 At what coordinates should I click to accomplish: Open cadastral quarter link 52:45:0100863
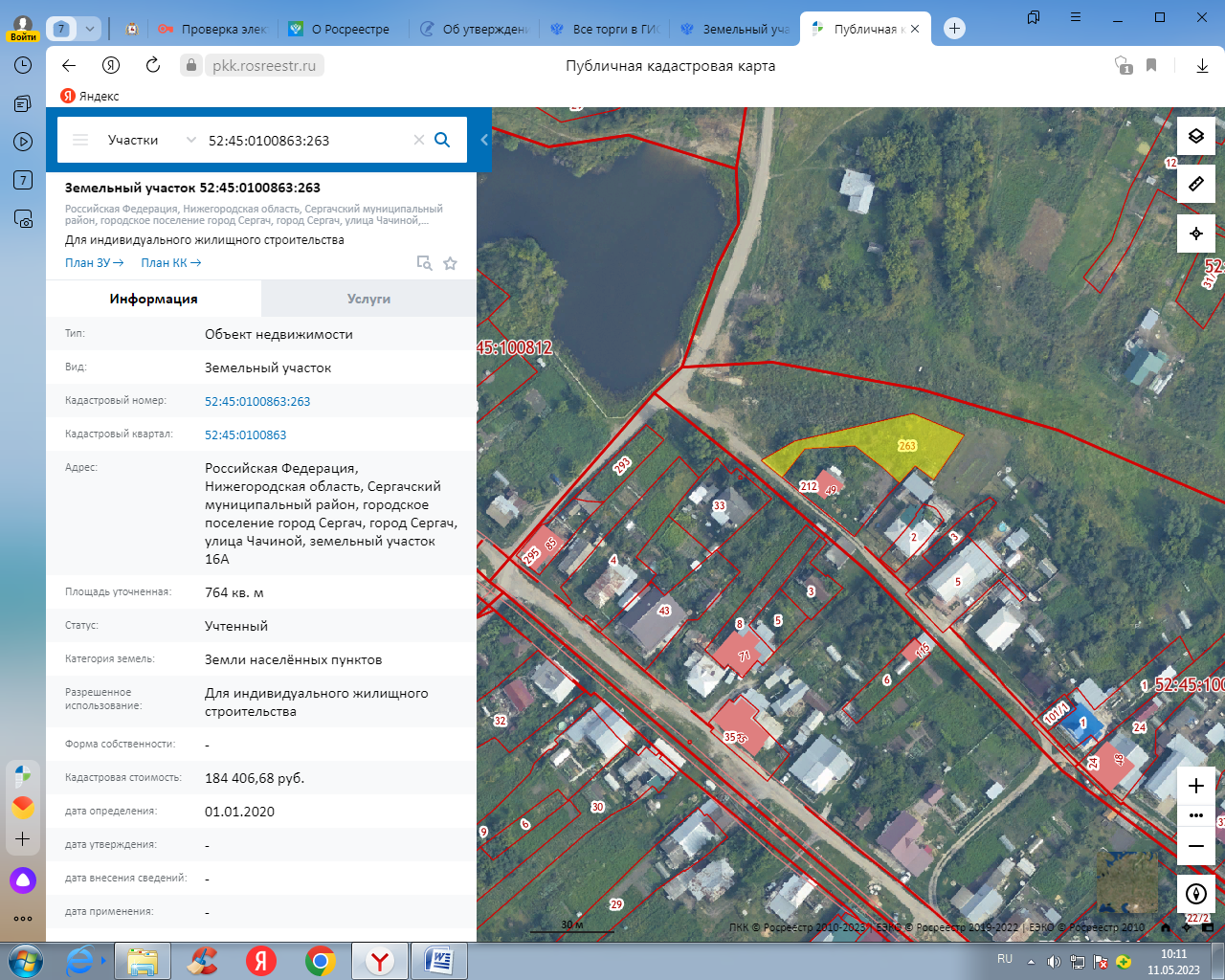(x=245, y=434)
